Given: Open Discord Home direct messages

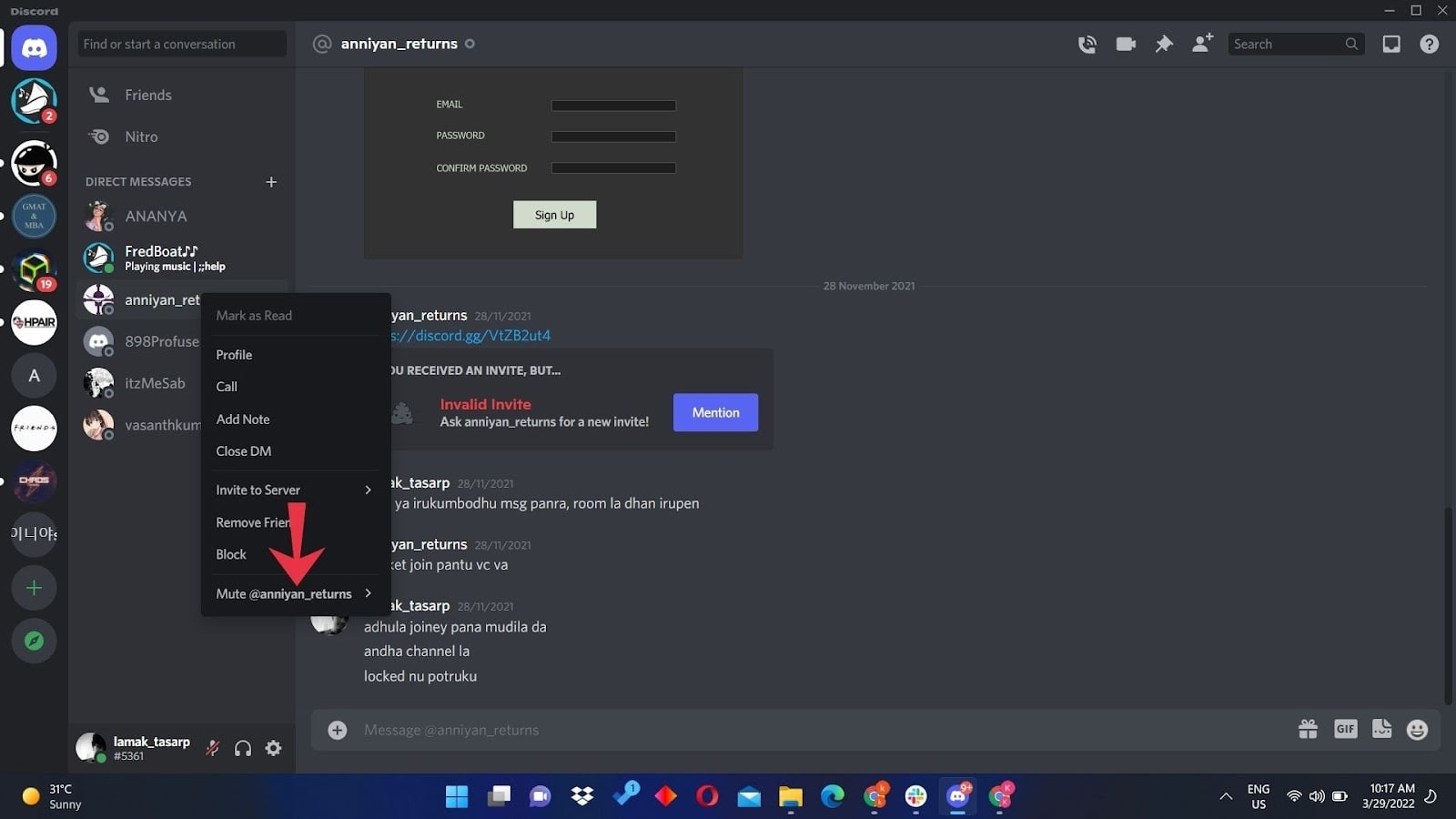Looking at the screenshot, I should tap(35, 47).
